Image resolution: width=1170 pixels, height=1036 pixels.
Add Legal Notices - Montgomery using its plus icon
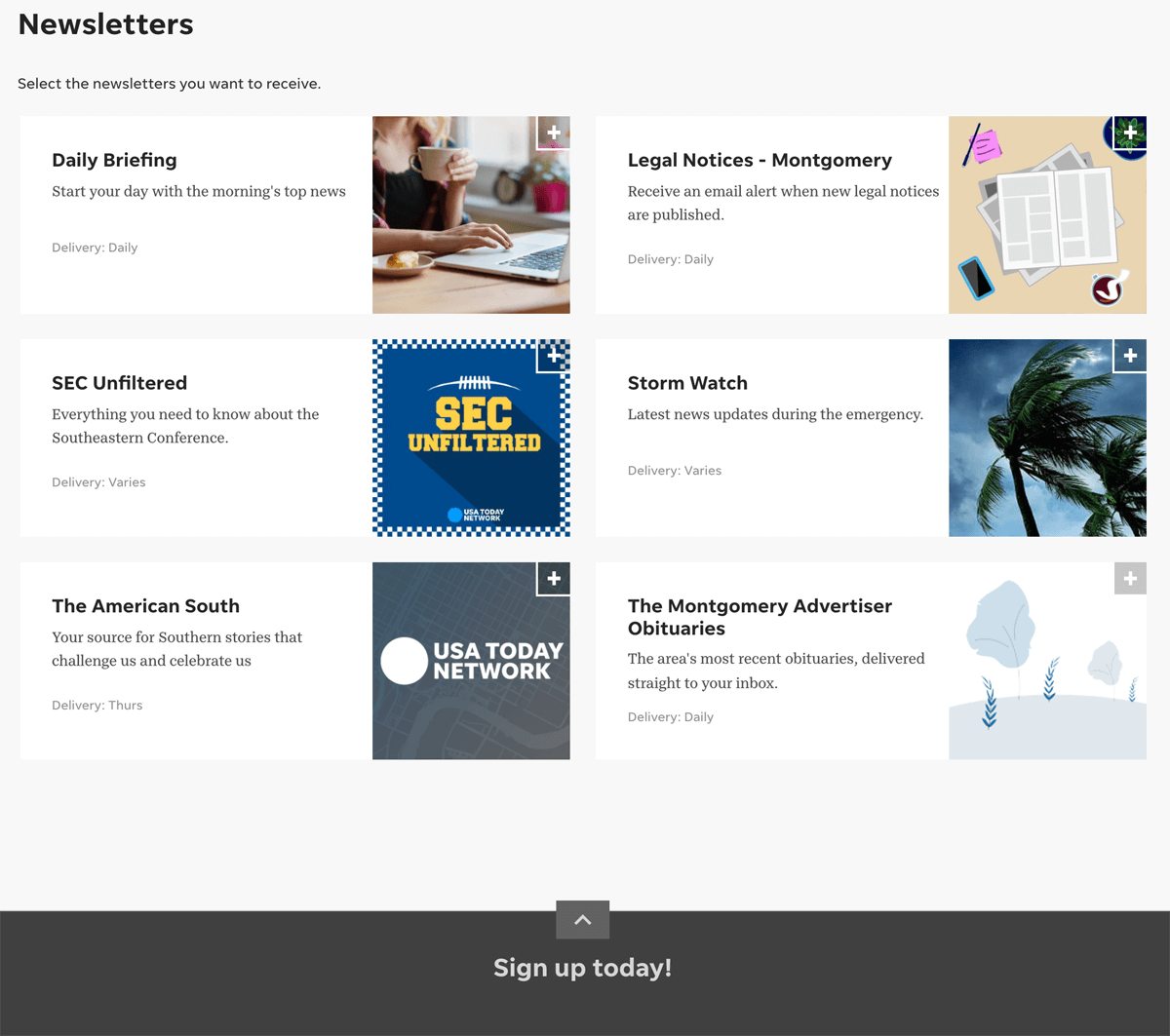coord(1130,133)
